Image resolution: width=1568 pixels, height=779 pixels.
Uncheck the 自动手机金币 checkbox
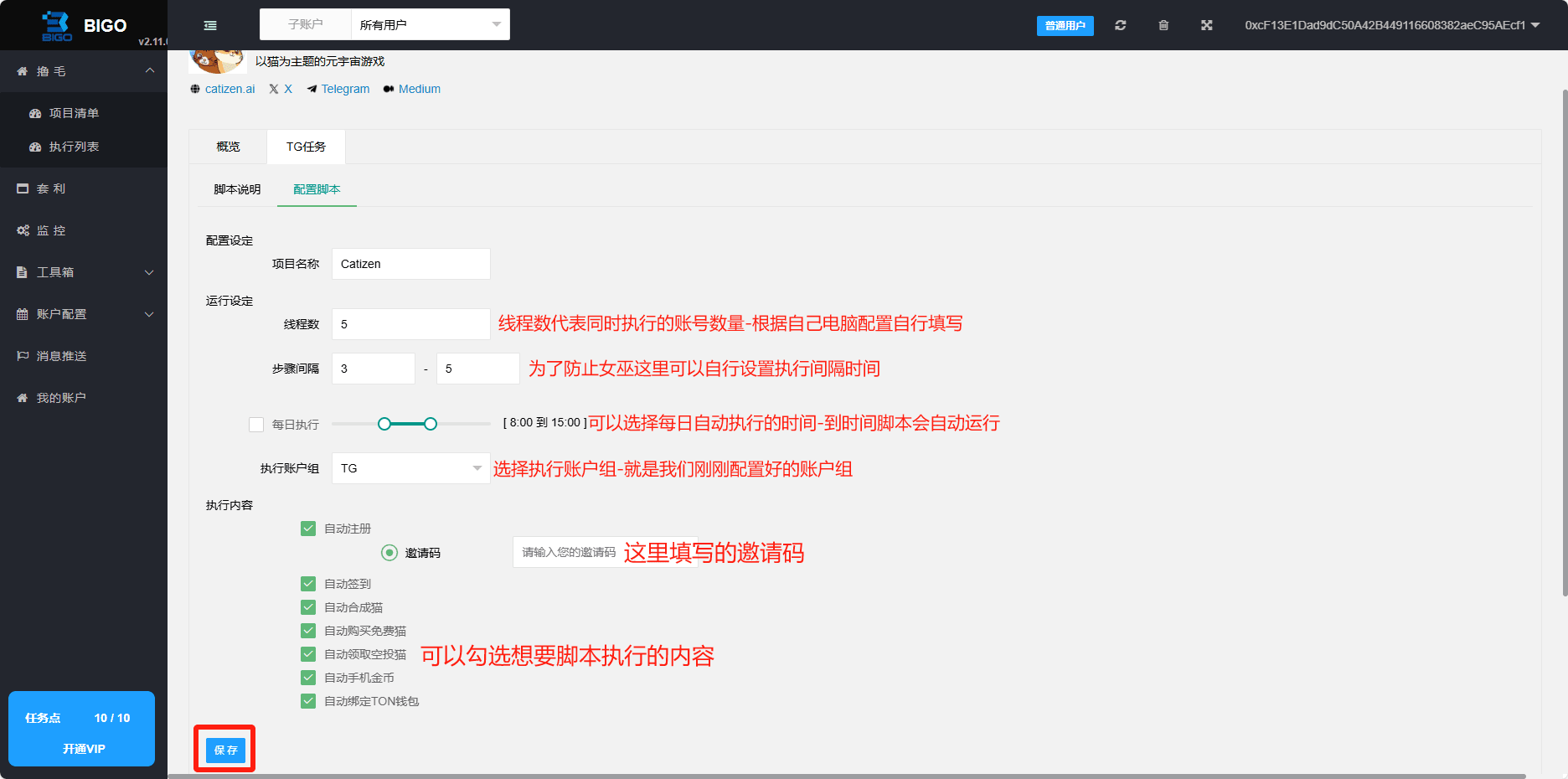point(308,678)
